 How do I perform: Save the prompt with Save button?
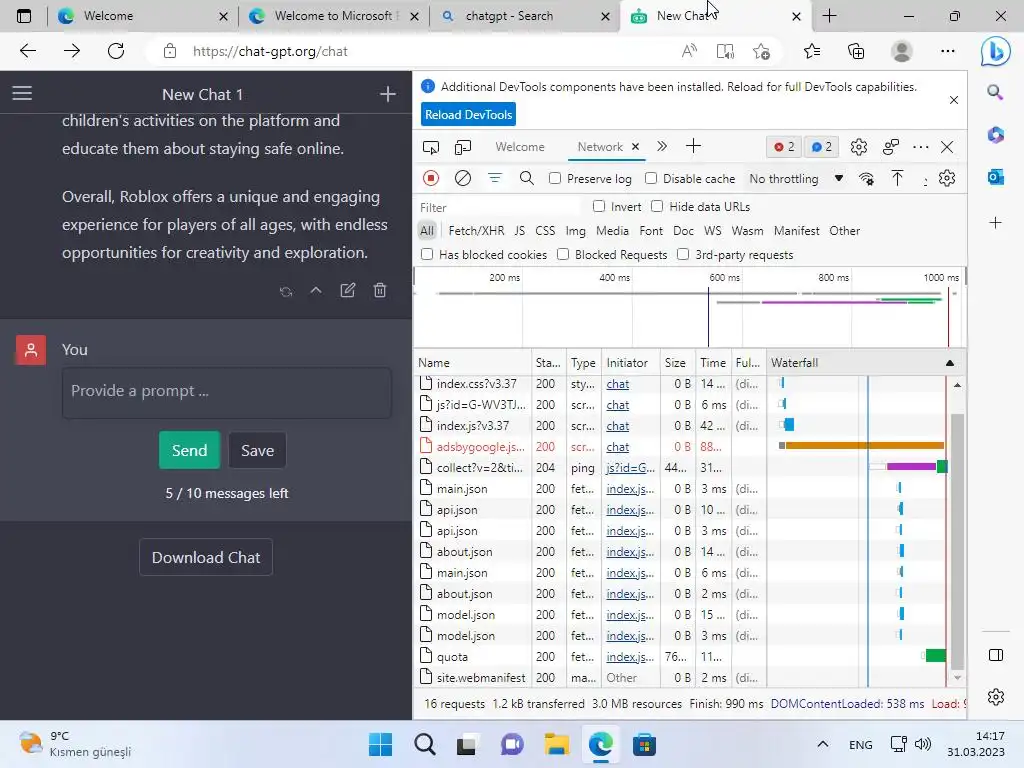point(257,450)
